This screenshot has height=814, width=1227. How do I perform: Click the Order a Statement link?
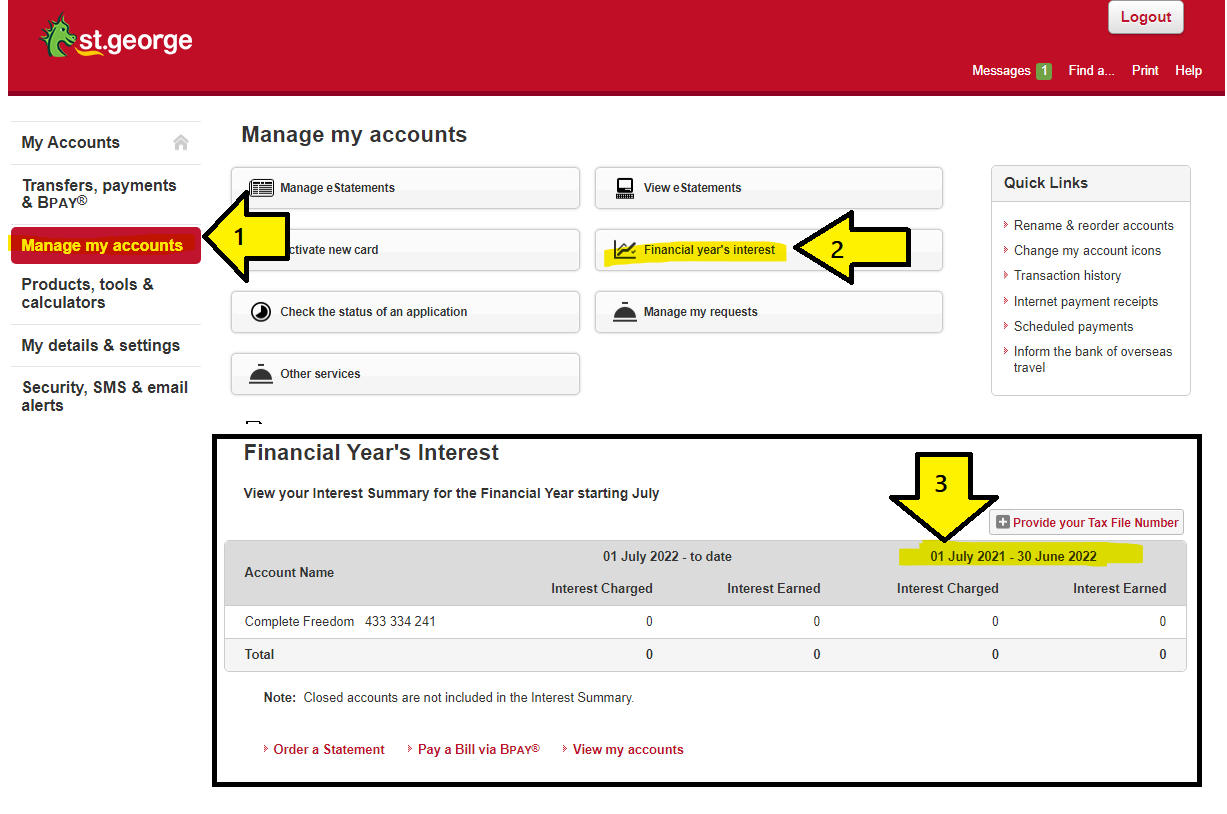click(329, 749)
